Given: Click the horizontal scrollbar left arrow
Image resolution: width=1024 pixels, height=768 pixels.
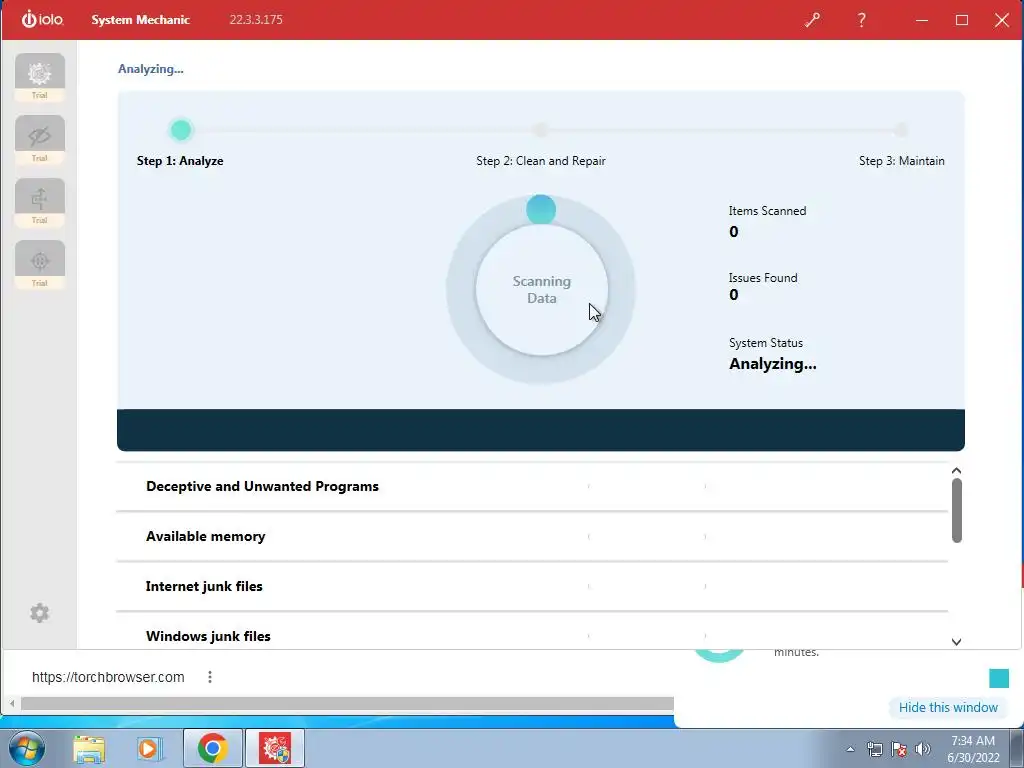Looking at the screenshot, I should [12, 703].
